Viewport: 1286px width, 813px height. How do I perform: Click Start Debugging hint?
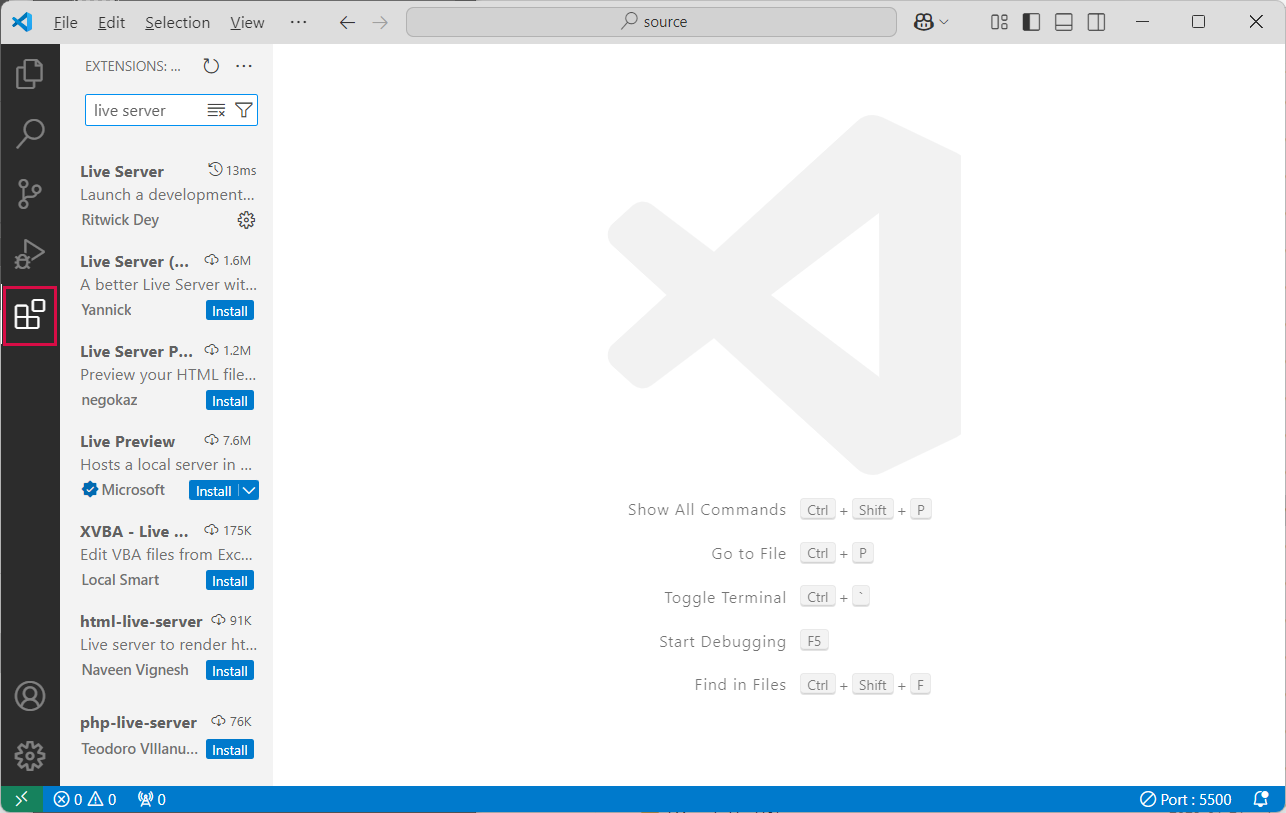(723, 642)
